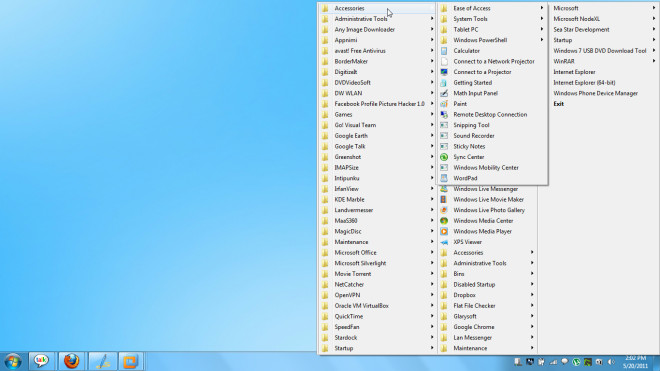Launch Google Talk from the taskbar

(41, 361)
